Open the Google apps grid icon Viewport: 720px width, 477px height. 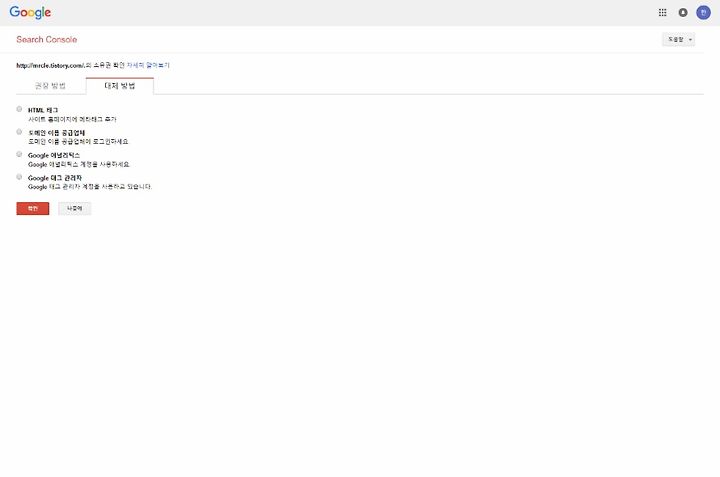pyautogui.click(x=662, y=12)
